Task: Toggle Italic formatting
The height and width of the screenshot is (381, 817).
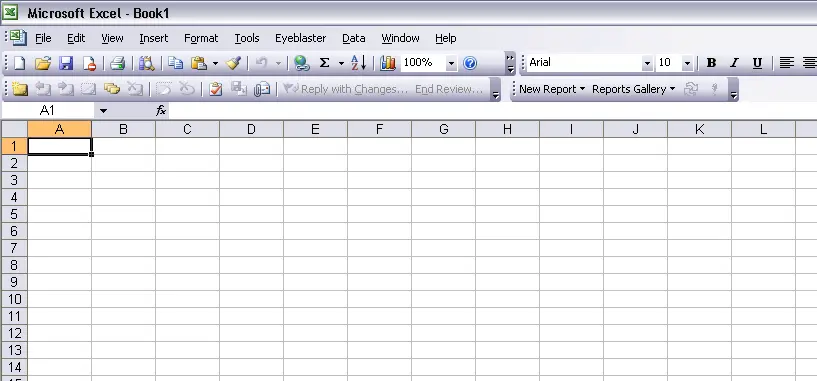Action: pyautogui.click(x=734, y=63)
